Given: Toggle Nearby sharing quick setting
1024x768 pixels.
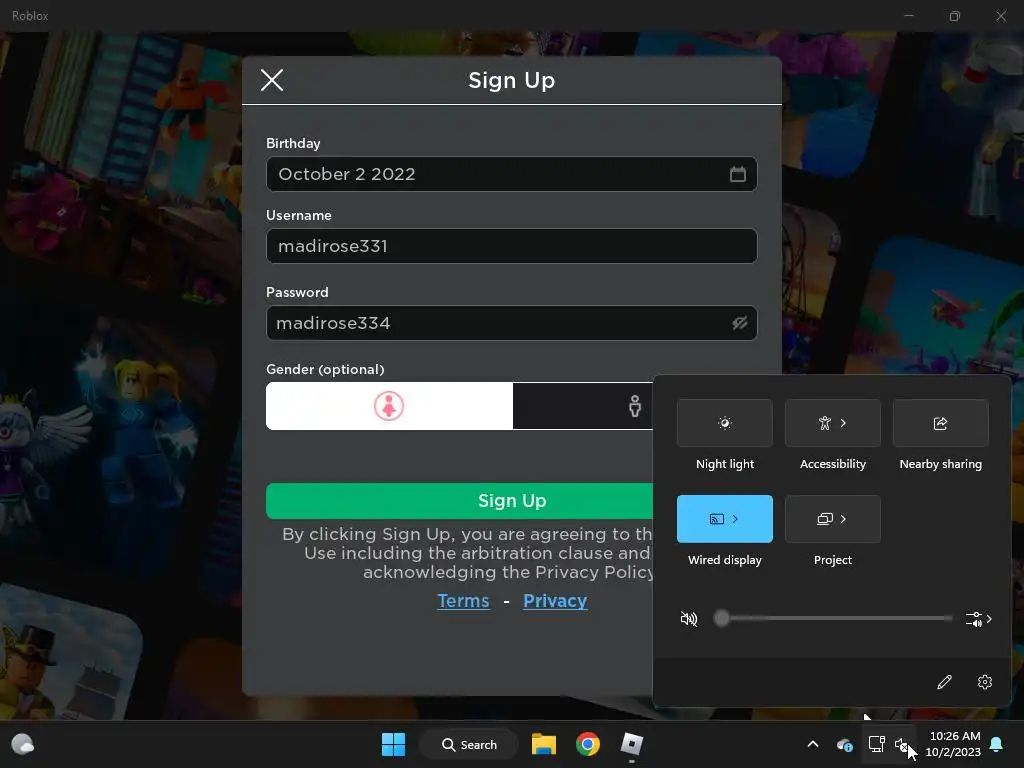Looking at the screenshot, I should (x=940, y=423).
